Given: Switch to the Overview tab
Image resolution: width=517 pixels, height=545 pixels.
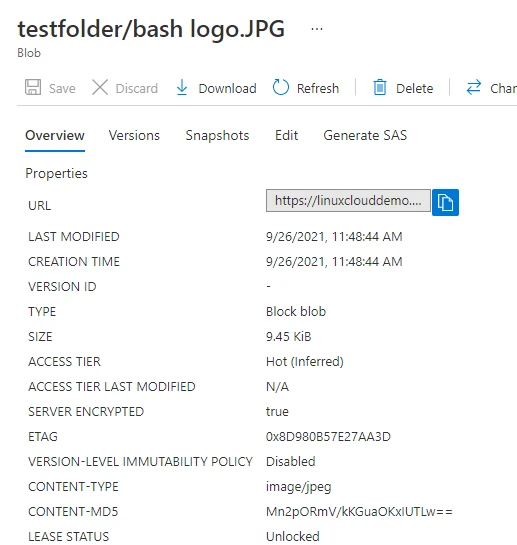Looking at the screenshot, I should coord(55,135).
